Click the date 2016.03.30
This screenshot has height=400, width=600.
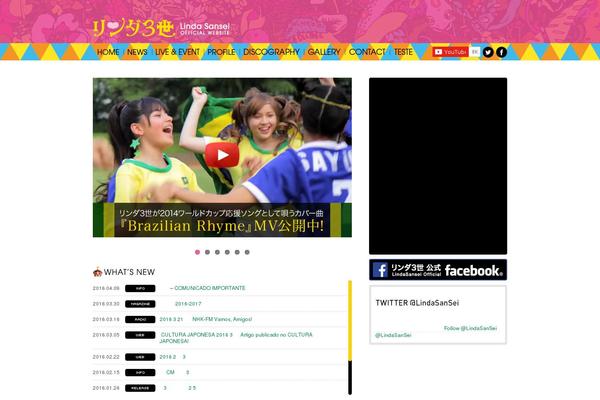point(106,304)
